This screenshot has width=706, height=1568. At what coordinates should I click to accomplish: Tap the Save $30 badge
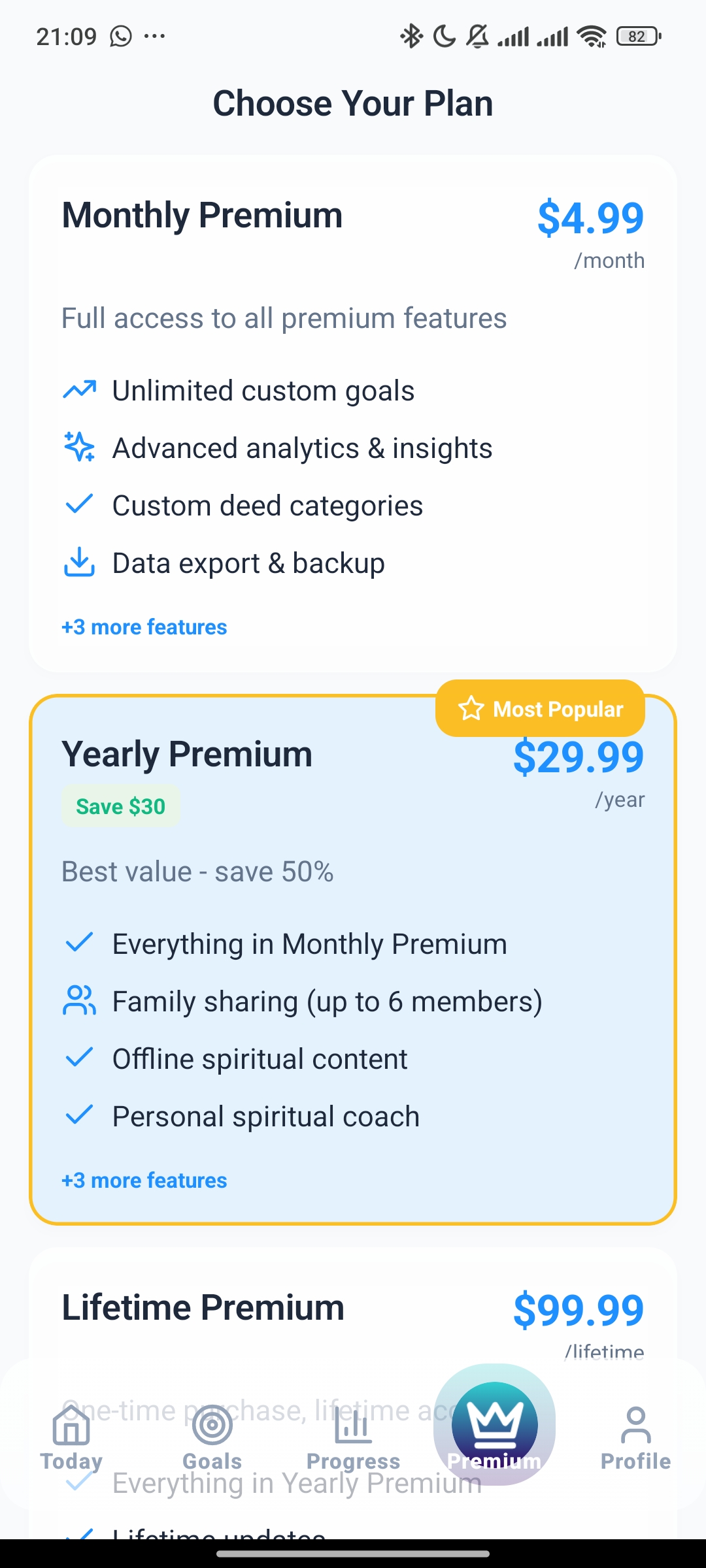tap(121, 807)
